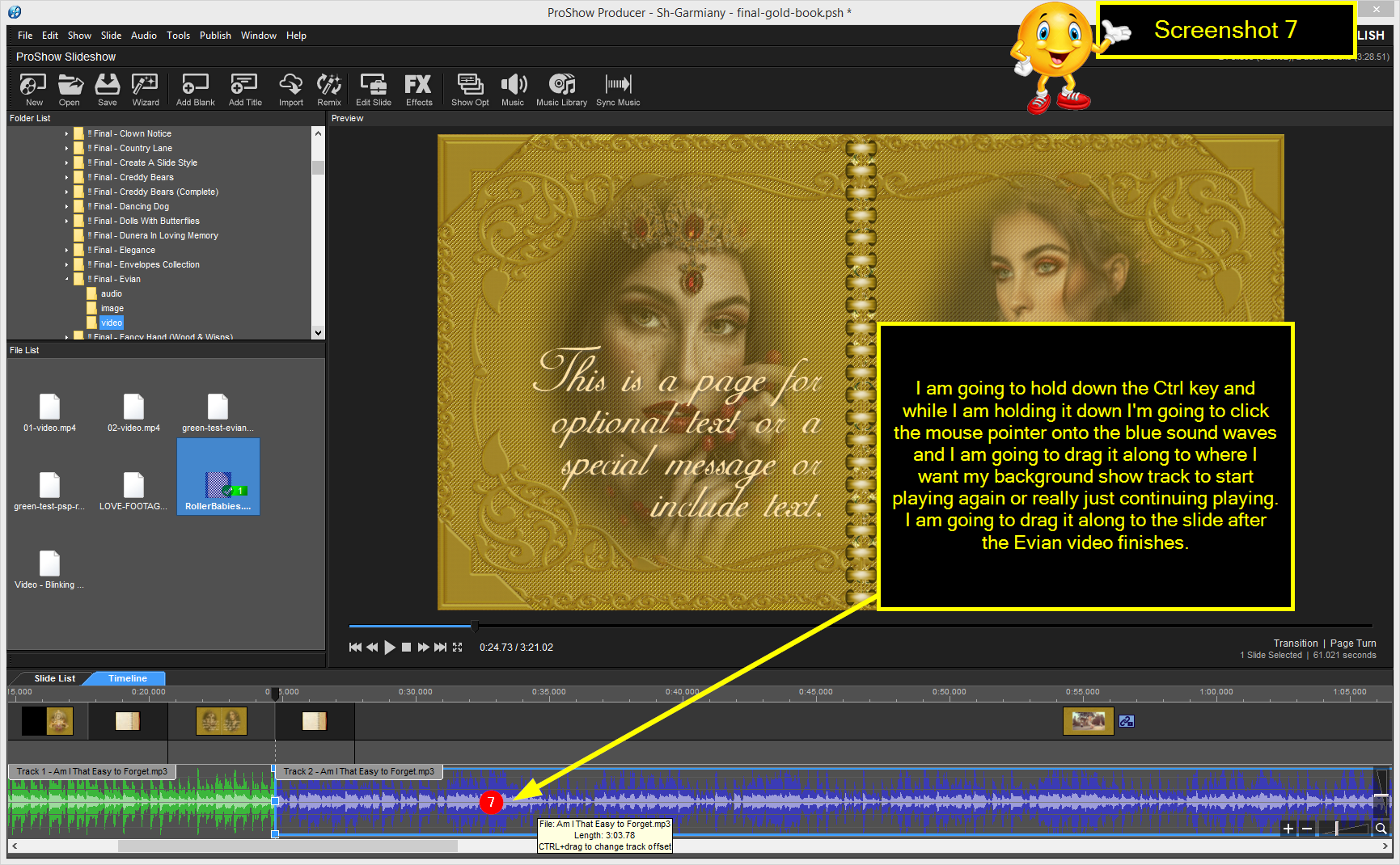Add a title slide with Add Title
The image size is (1400, 865).
pos(245,90)
